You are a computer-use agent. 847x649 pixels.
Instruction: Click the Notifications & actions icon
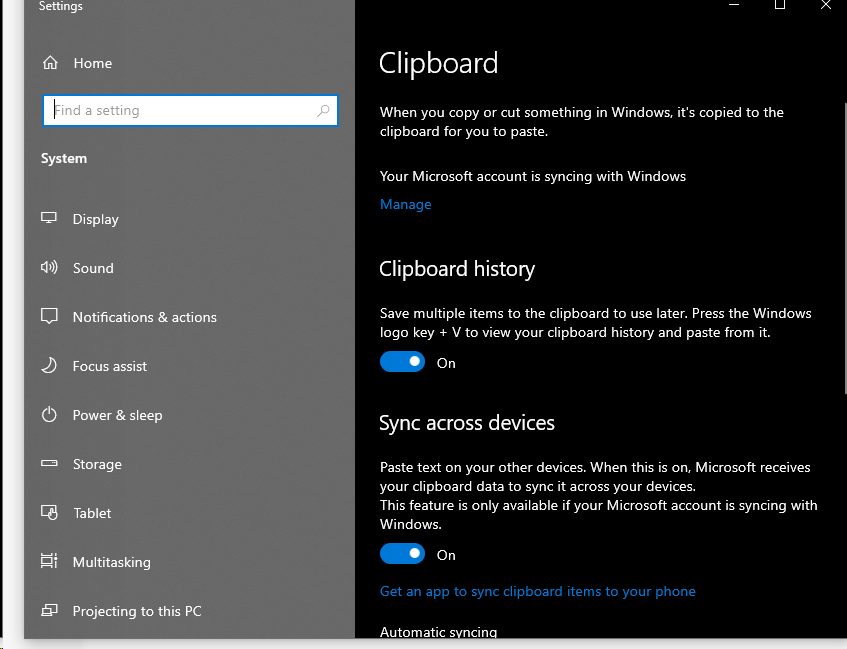coord(49,316)
